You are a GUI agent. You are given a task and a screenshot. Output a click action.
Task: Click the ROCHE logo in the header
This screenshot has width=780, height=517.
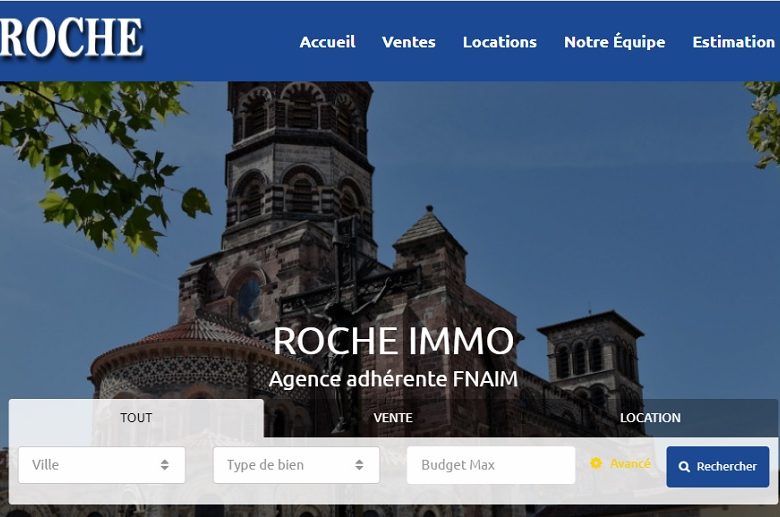[72, 38]
